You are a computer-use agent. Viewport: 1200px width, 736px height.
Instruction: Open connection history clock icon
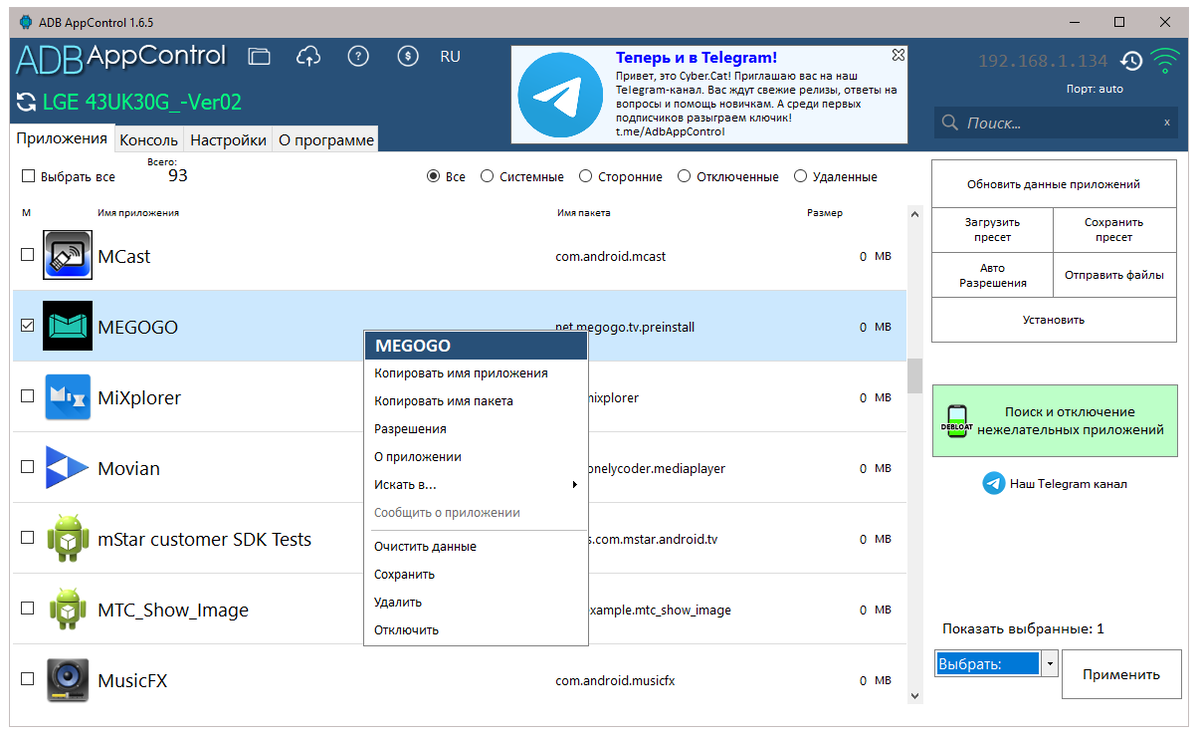click(x=1131, y=62)
